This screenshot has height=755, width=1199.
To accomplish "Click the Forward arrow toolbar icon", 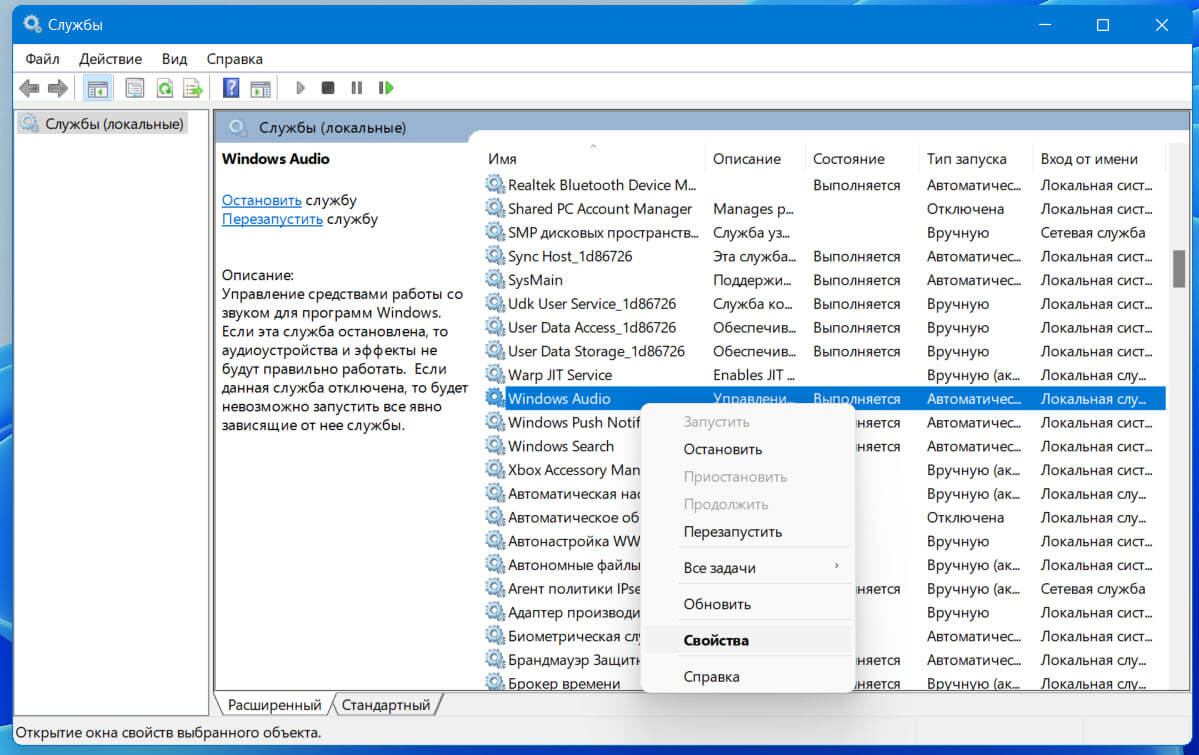I will (x=57, y=88).
